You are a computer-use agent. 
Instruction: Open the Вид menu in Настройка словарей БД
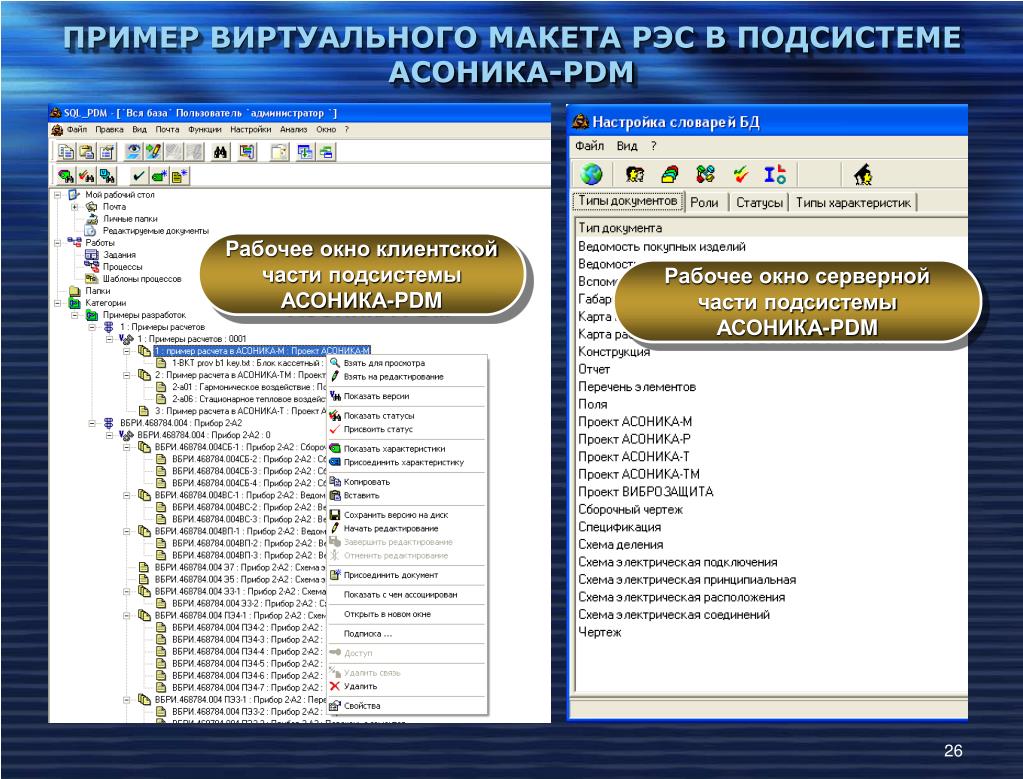(x=627, y=145)
